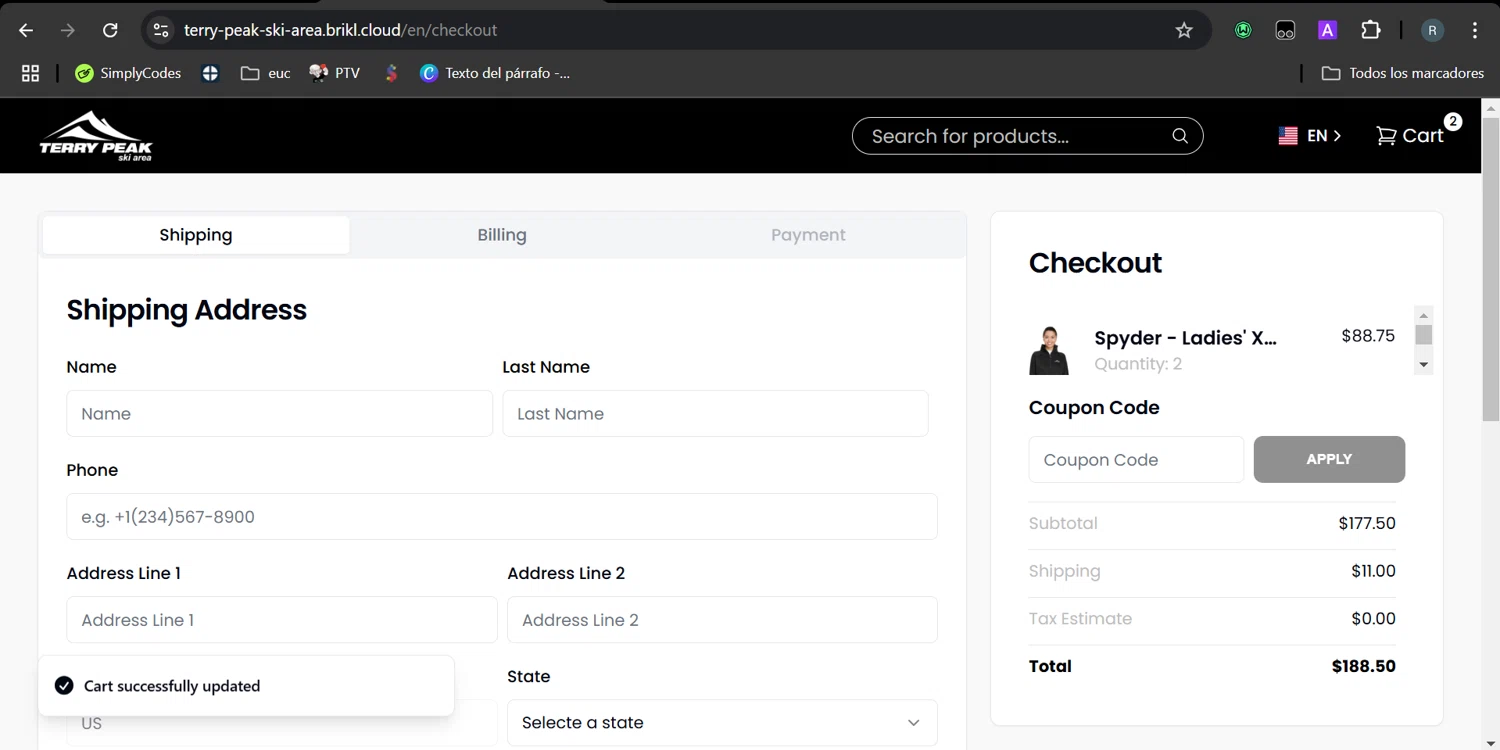Click the search magnifier icon
The image size is (1500, 750).
click(1180, 136)
